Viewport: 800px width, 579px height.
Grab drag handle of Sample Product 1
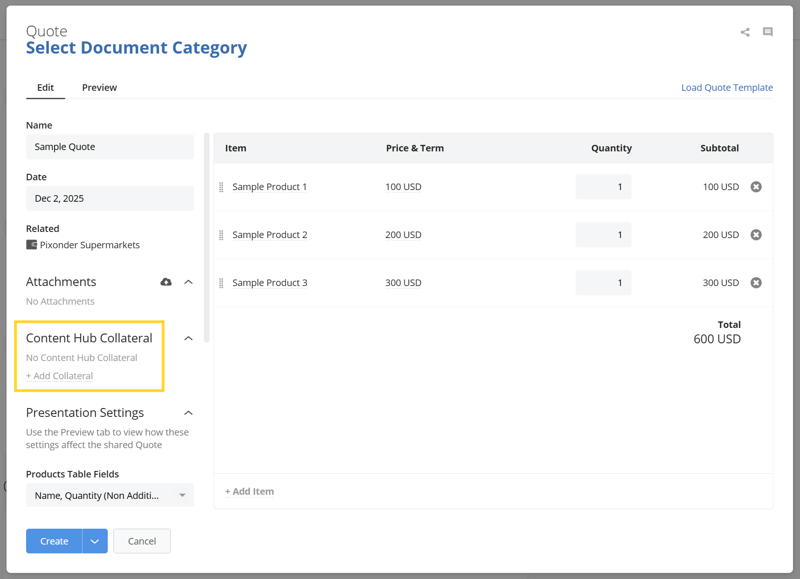click(x=221, y=187)
